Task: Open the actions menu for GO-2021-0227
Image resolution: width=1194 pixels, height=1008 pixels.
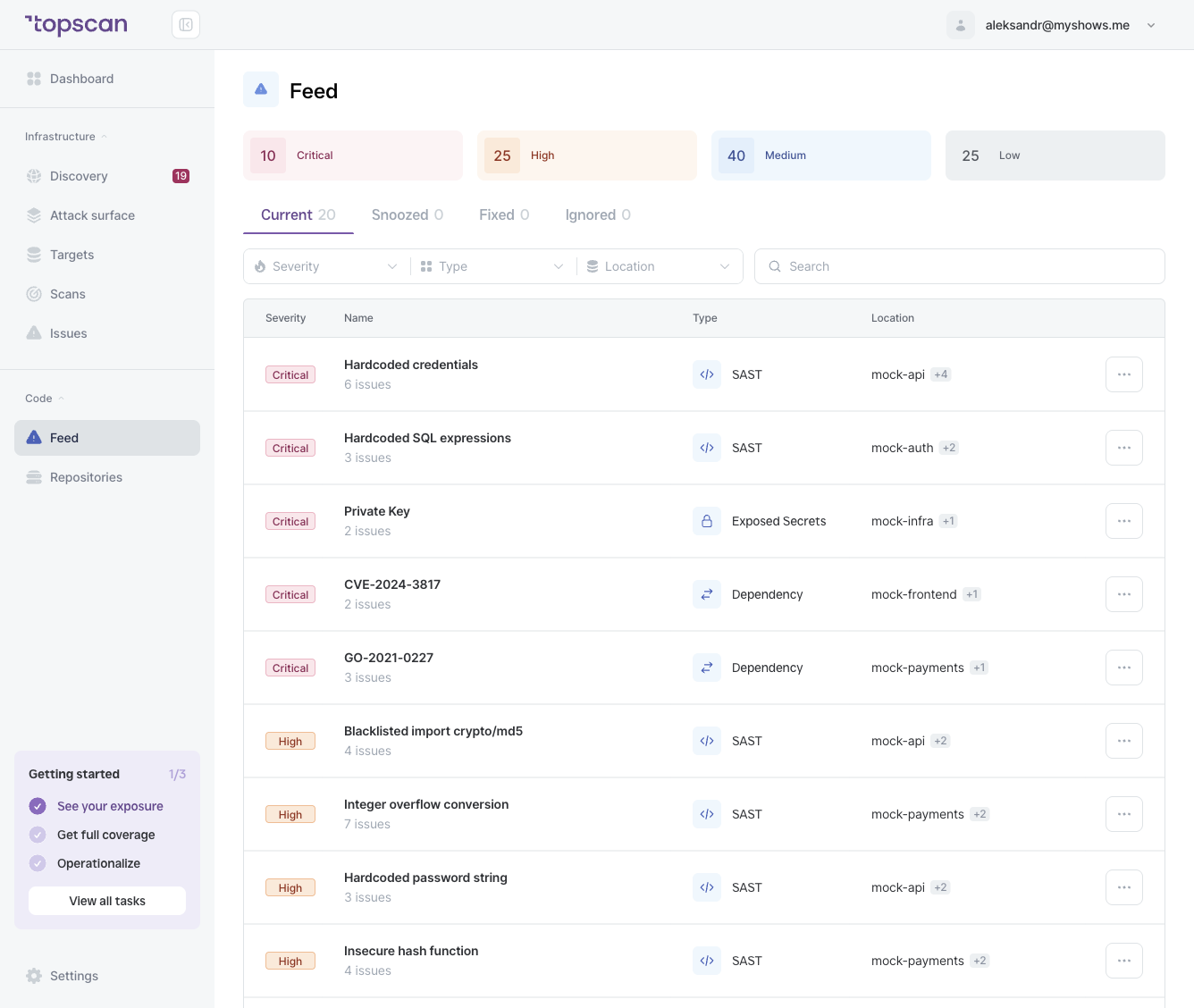Action: click(x=1124, y=668)
